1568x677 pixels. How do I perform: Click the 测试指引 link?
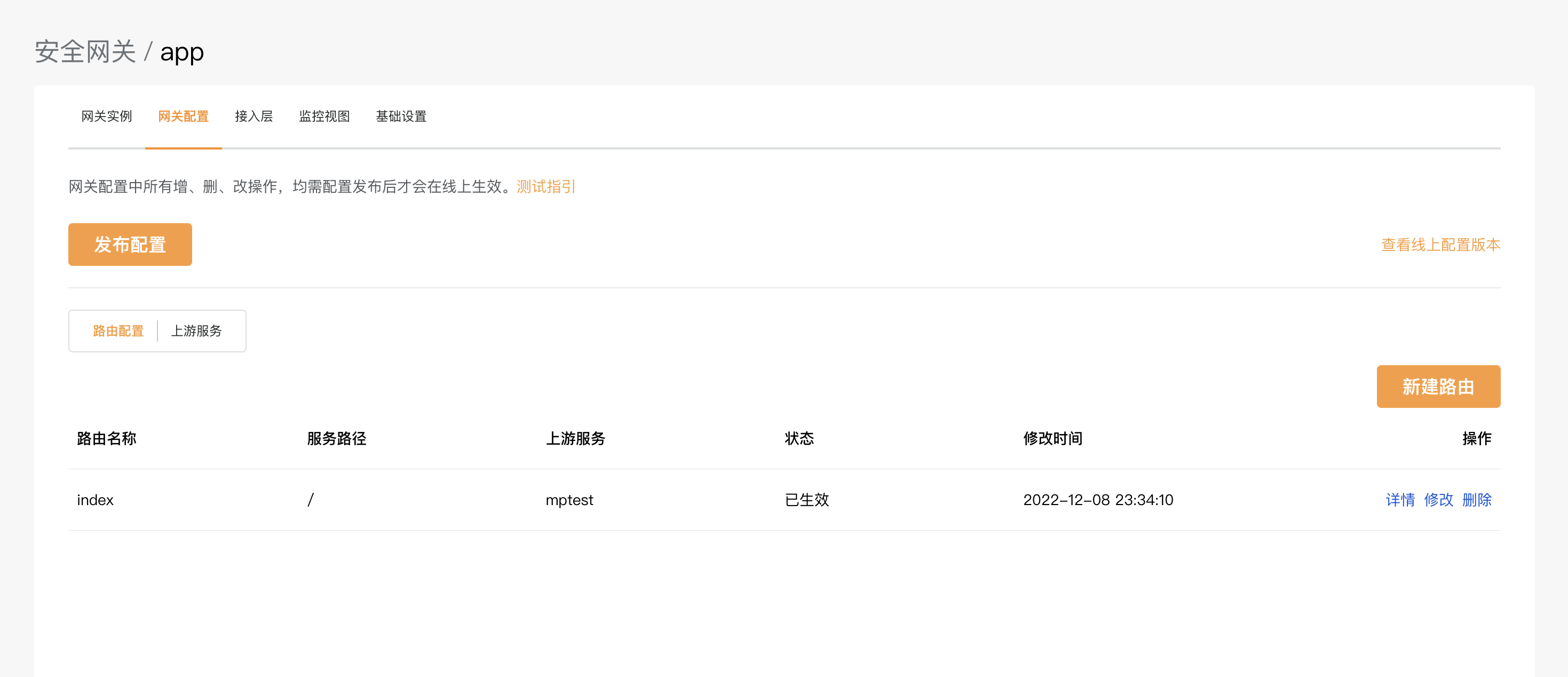(x=545, y=186)
